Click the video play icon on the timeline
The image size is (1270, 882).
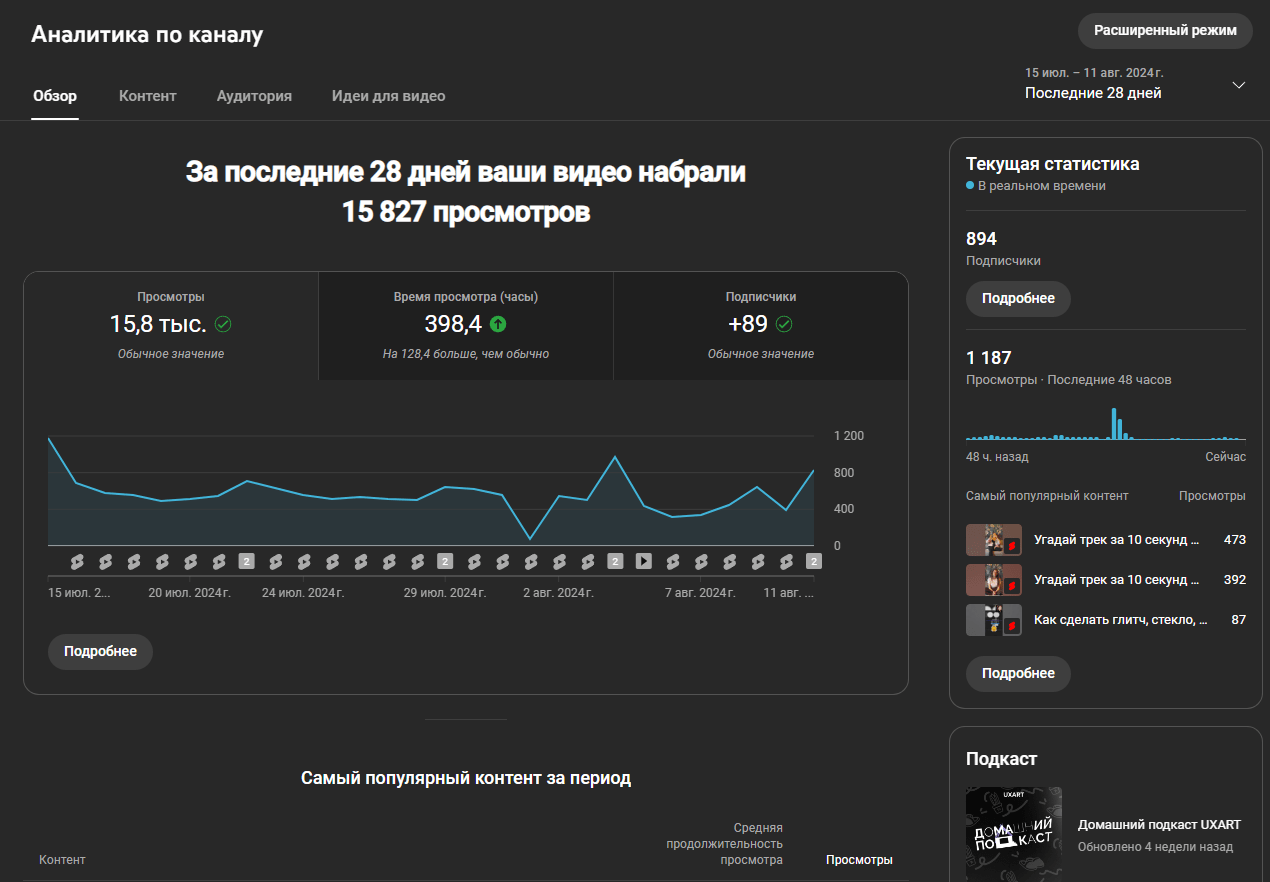click(642, 561)
